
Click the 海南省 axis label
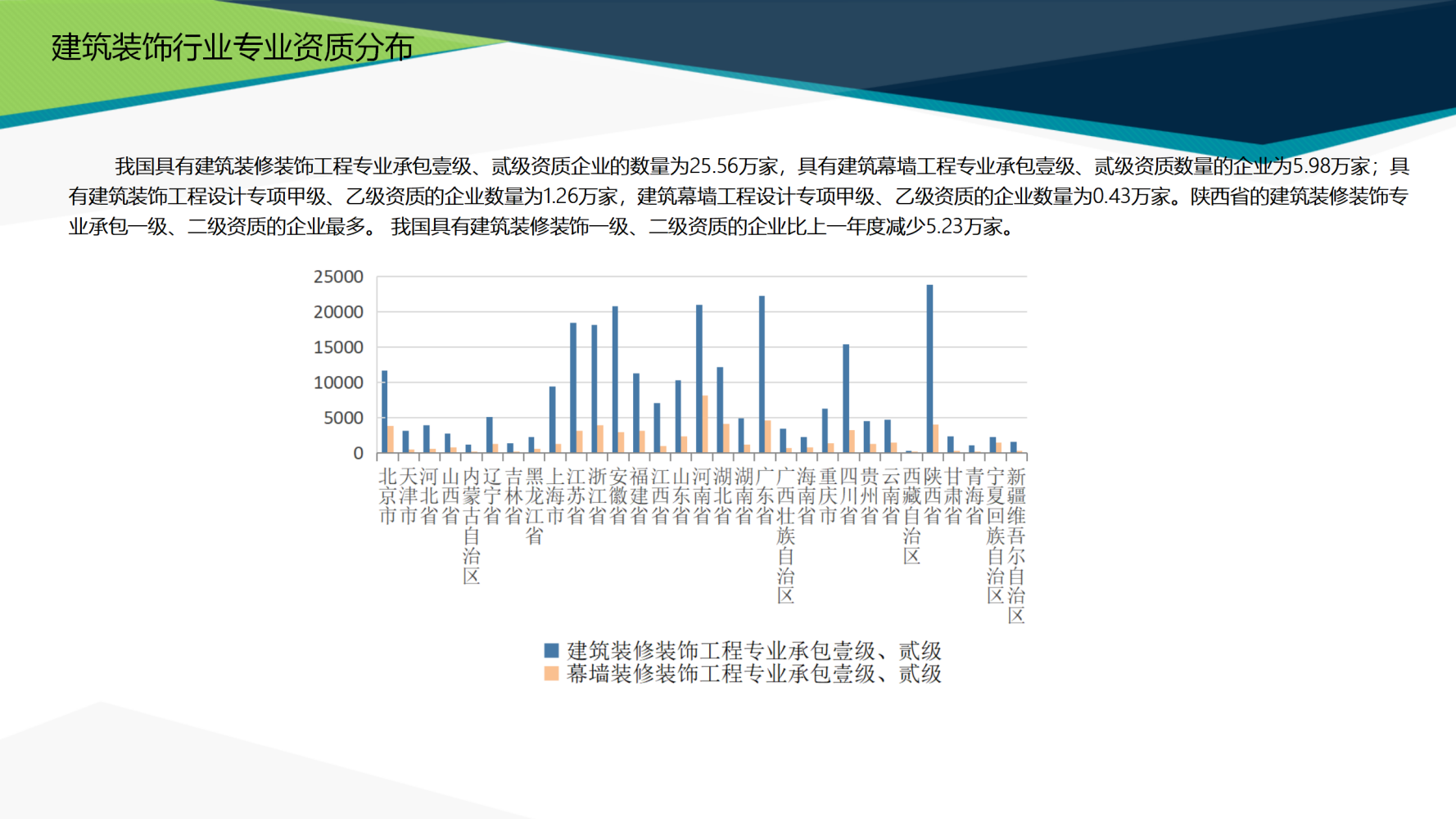pyautogui.click(x=807, y=495)
